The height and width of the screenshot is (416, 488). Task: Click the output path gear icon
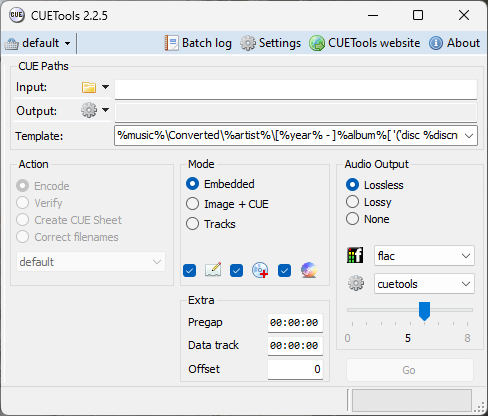point(89,110)
